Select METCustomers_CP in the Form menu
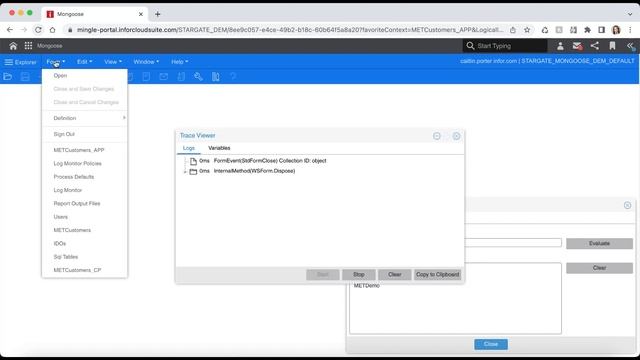The width and height of the screenshot is (640, 360). (77, 270)
